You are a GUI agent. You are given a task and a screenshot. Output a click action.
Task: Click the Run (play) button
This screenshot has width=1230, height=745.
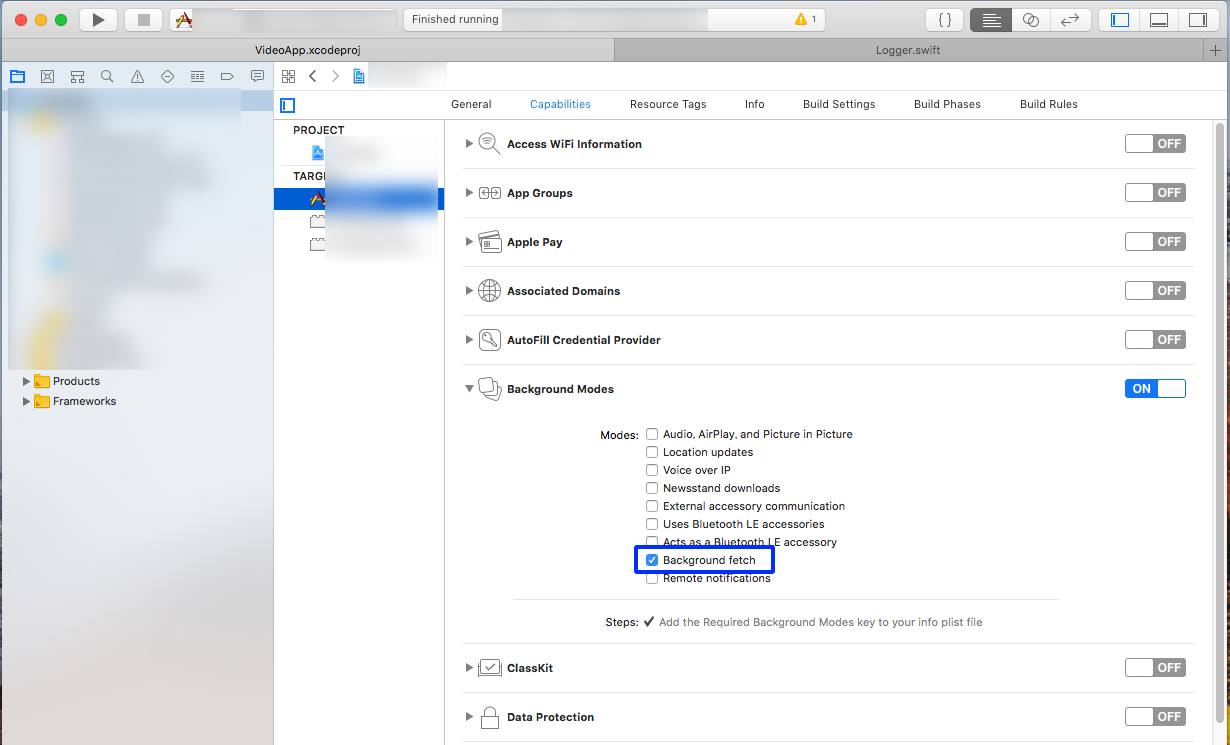tap(98, 20)
